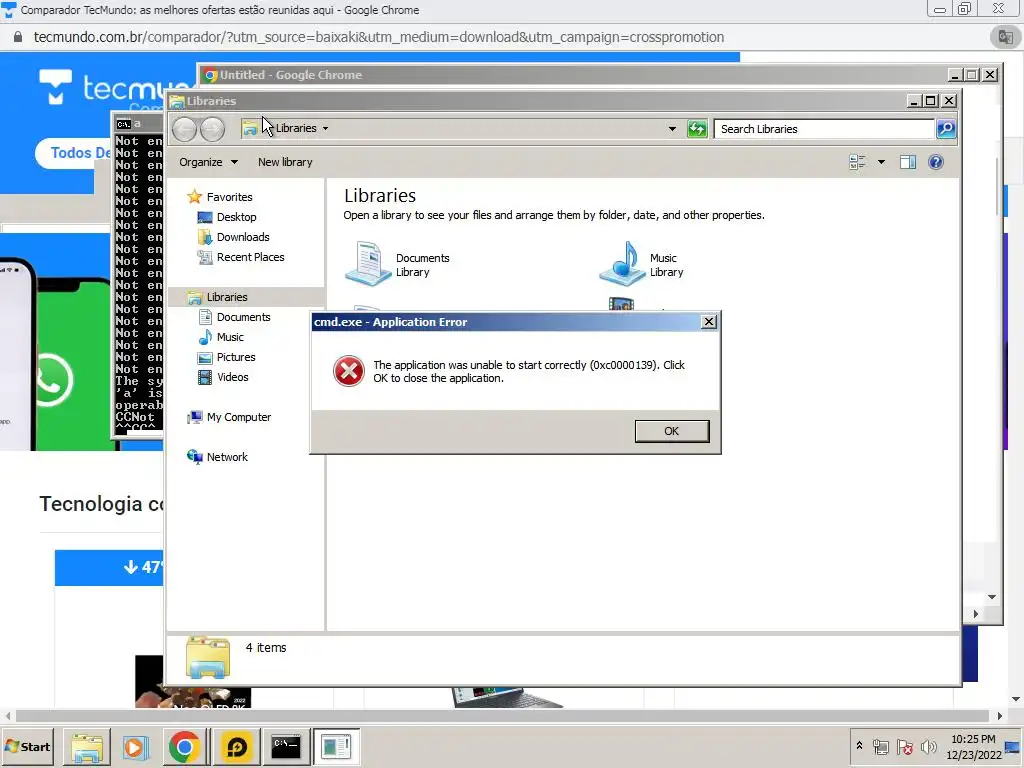Expand the Libraries breadcrumb arrow
Viewport: 1024px width, 768px height.
click(325, 129)
